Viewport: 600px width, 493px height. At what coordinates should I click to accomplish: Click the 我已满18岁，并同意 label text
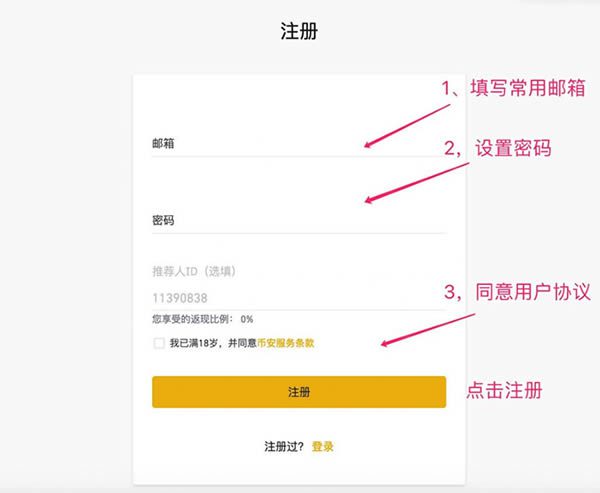point(213,343)
